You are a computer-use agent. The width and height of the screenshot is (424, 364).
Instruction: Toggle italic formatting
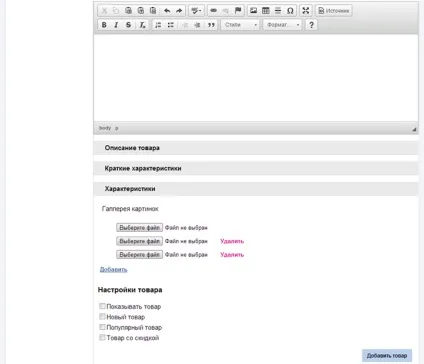coord(116,25)
